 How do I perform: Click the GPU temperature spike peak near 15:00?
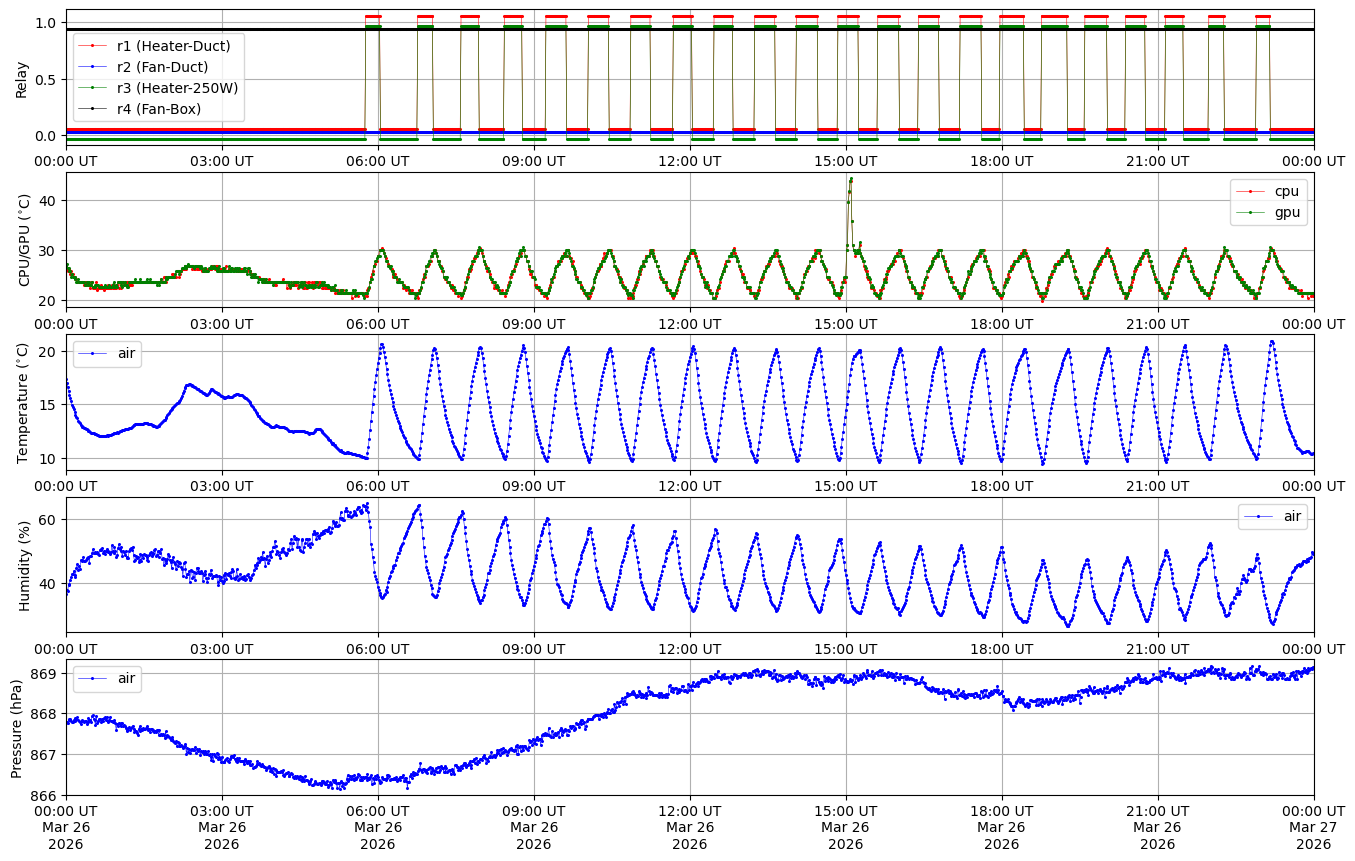pos(851,179)
